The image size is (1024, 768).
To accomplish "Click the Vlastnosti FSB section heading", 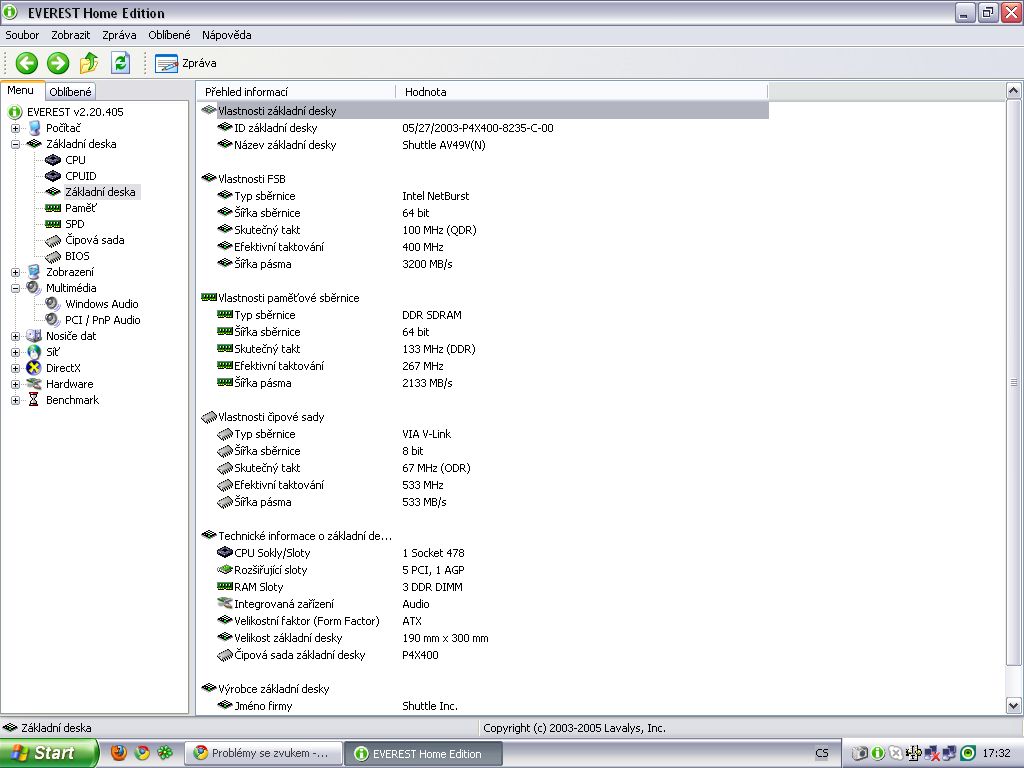I will point(251,179).
